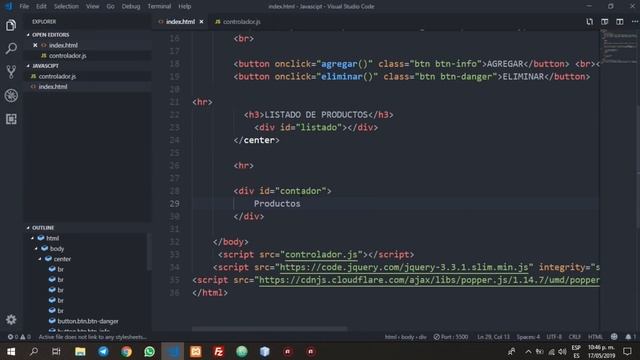Open controlador.js in JAVASCRIPT folder
The height and width of the screenshot is (360, 640).
pos(57,76)
